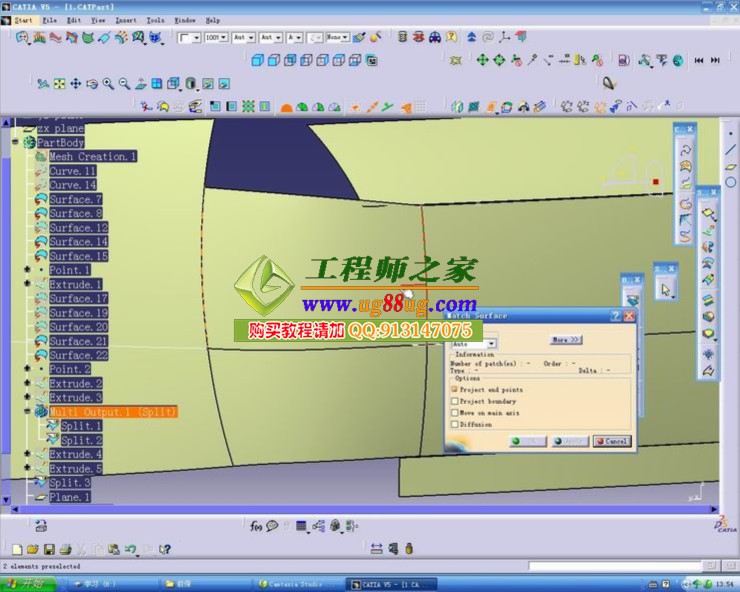Click the skip-to-end forward icon
The height and width of the screenshot is (592, 740).
715,60
